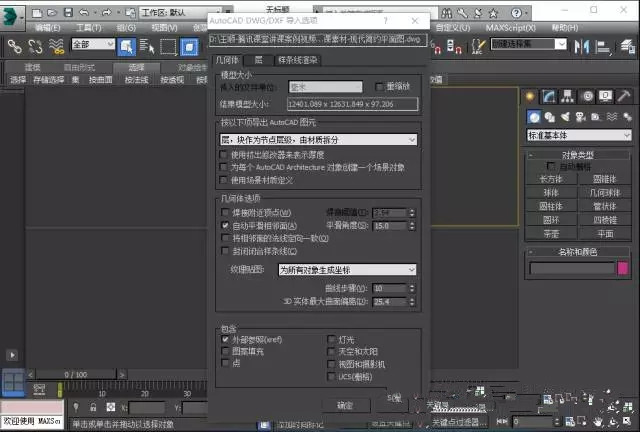Click the Align tool icon

tap(602, 47)
